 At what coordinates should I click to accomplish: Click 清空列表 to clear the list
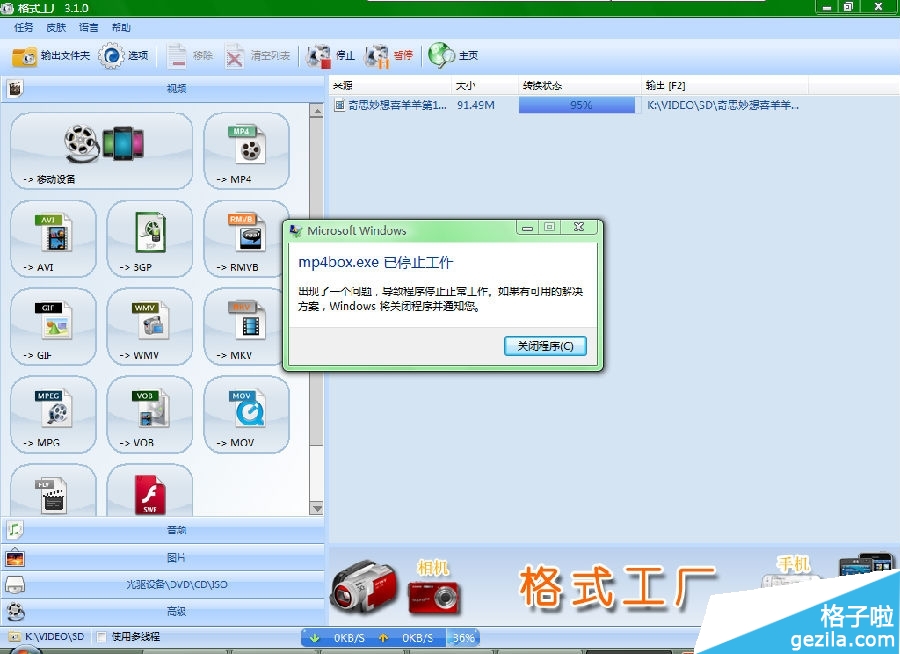258,56
